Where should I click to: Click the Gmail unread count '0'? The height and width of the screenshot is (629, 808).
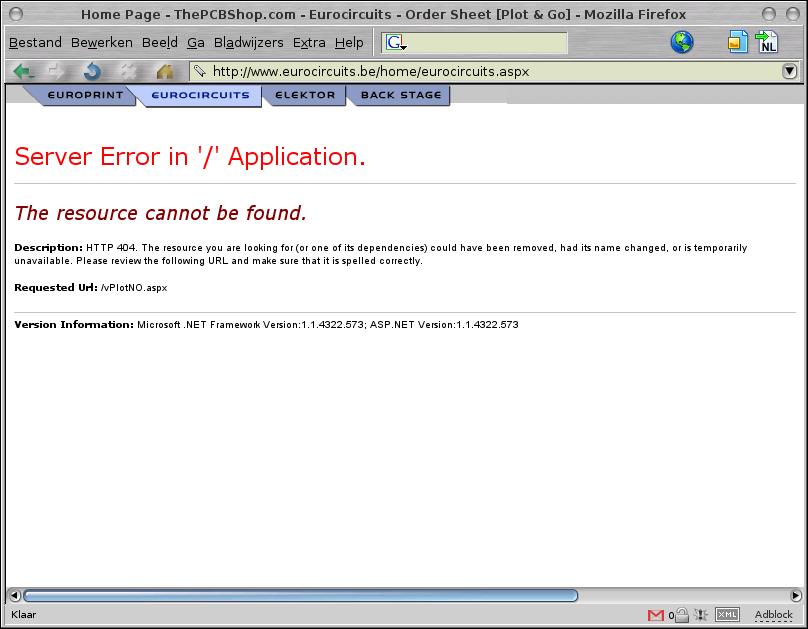[671, 615]
